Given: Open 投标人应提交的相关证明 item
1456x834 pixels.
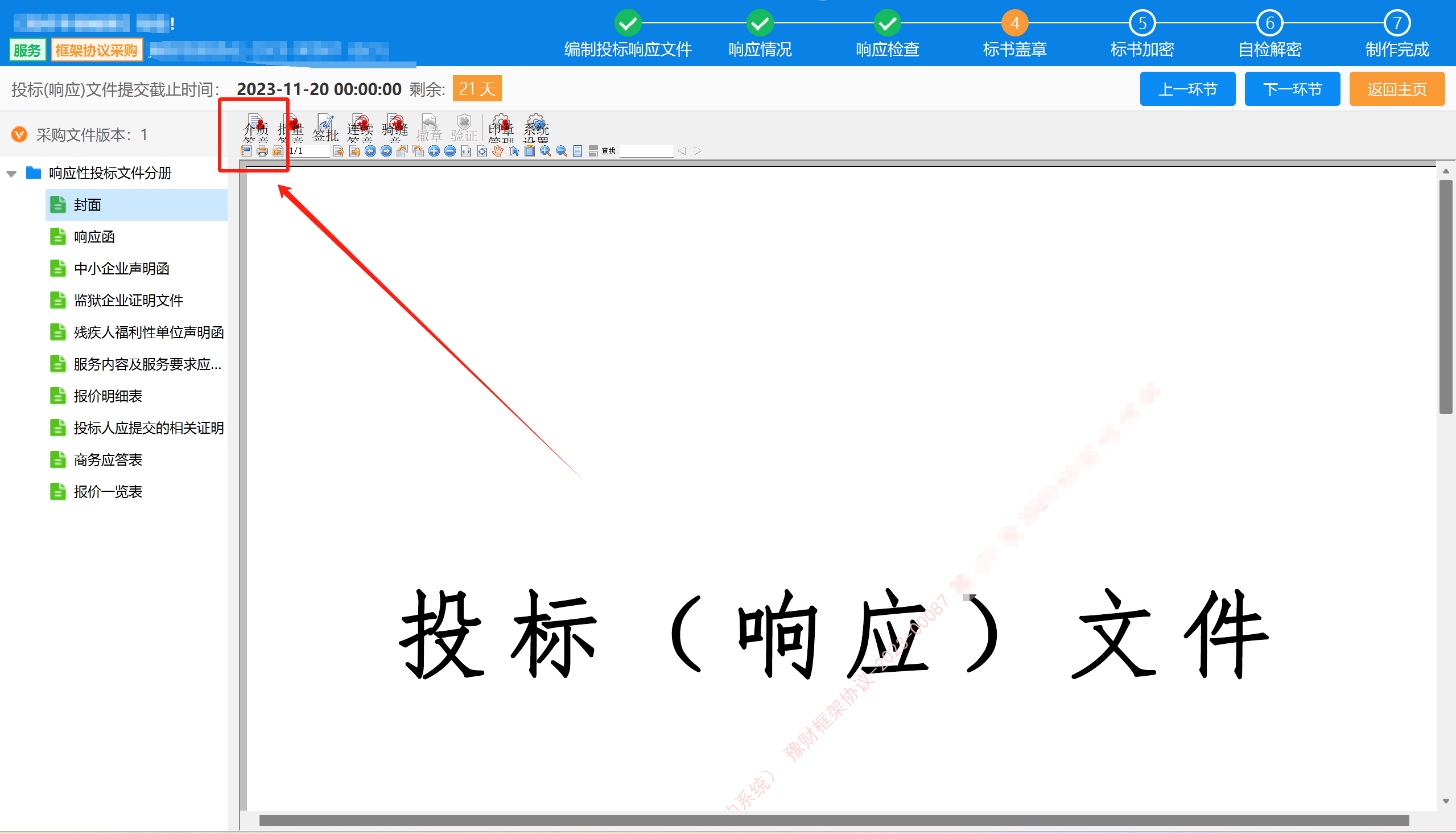Looking at the screenshot, I should click(149, 428).
